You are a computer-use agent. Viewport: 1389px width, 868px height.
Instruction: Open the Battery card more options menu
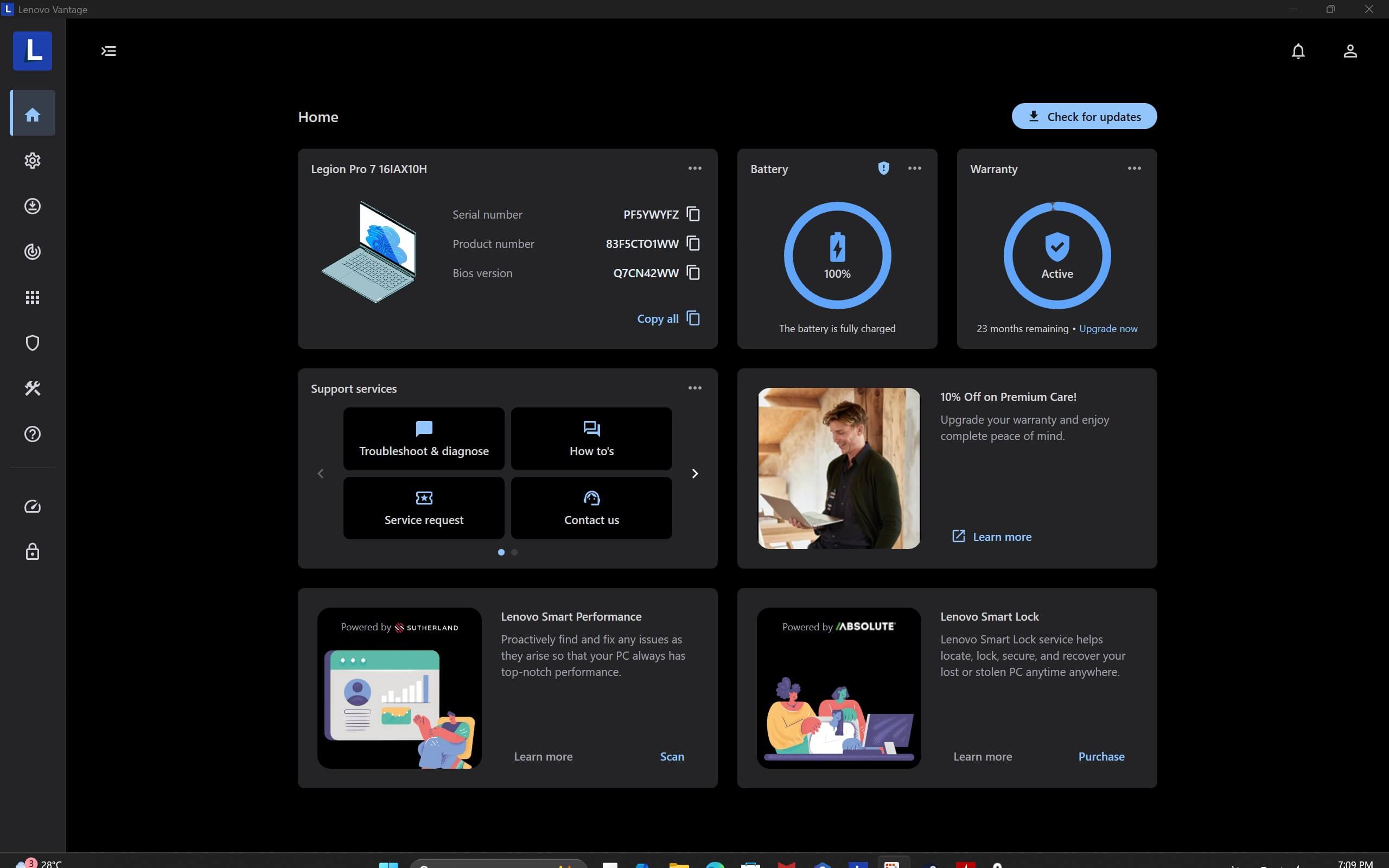pyautogui.click(x=914, y=168)
